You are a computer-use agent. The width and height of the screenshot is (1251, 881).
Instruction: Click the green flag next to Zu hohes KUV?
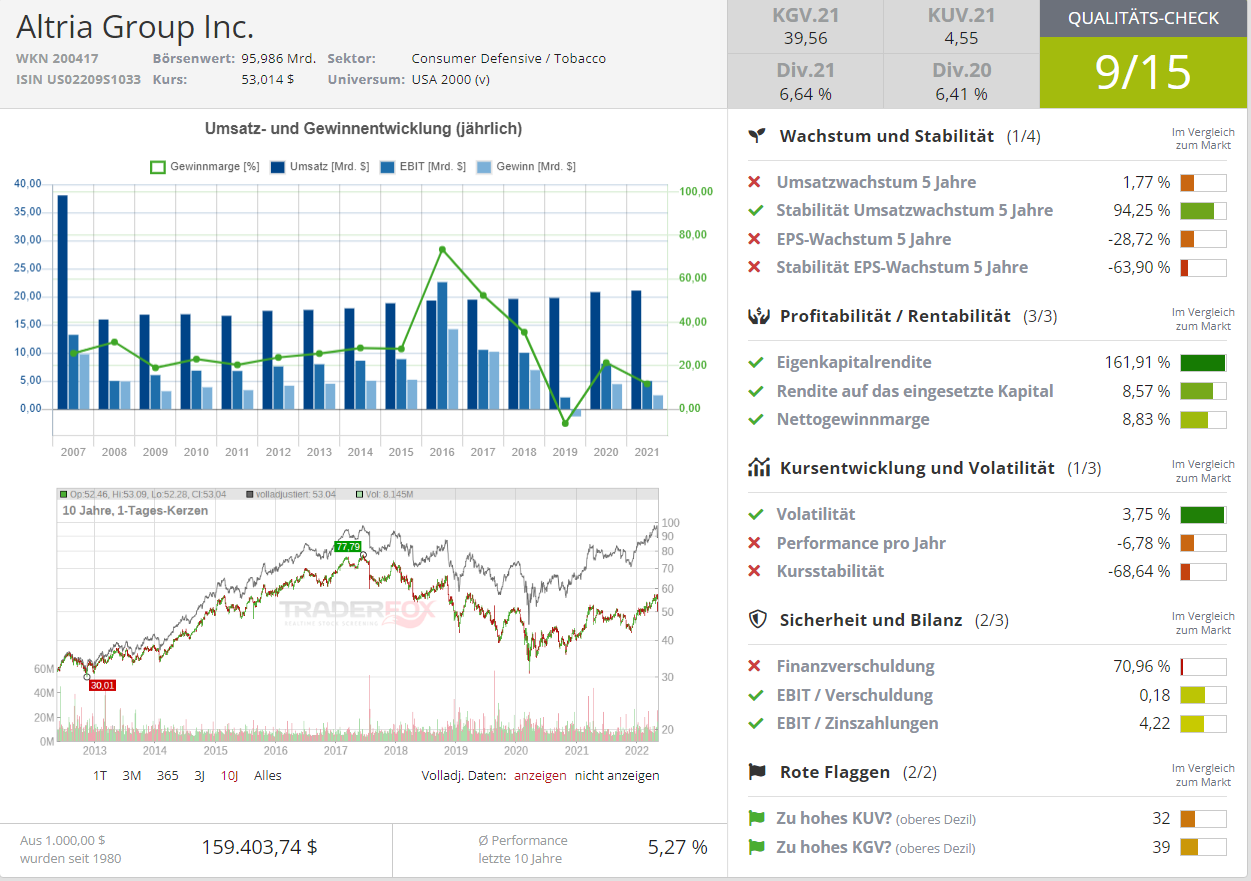756,818
